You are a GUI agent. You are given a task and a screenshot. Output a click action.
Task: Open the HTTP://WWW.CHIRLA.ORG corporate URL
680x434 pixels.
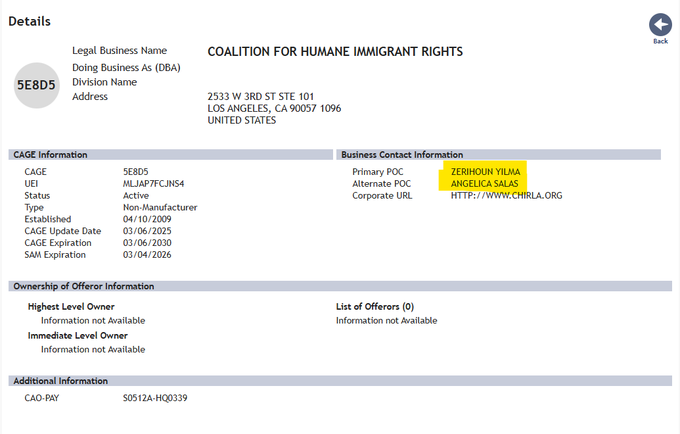click(506, 195)
